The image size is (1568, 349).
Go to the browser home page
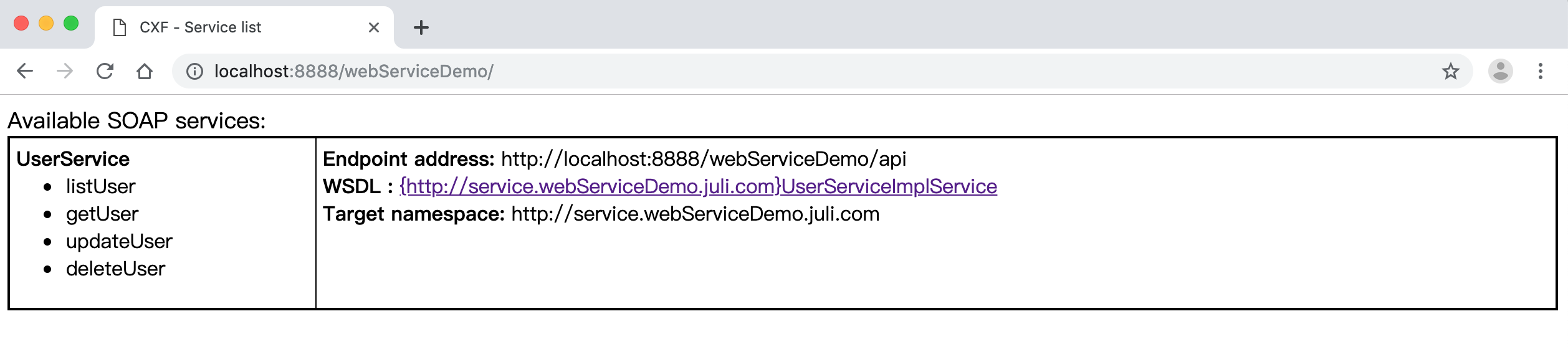145,71
